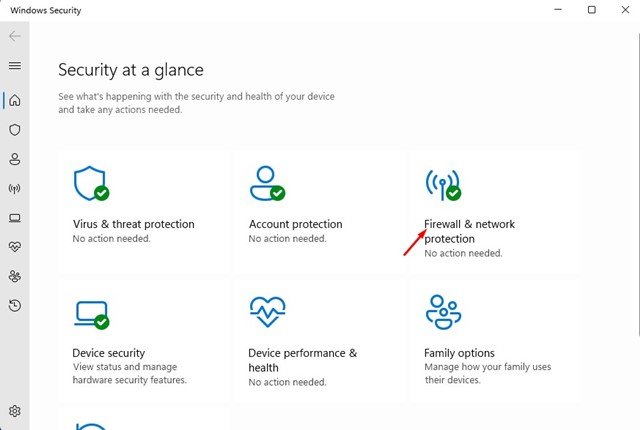Go to Home in the sidebar
The image size is (640, 430).
[x=15, y=100]
